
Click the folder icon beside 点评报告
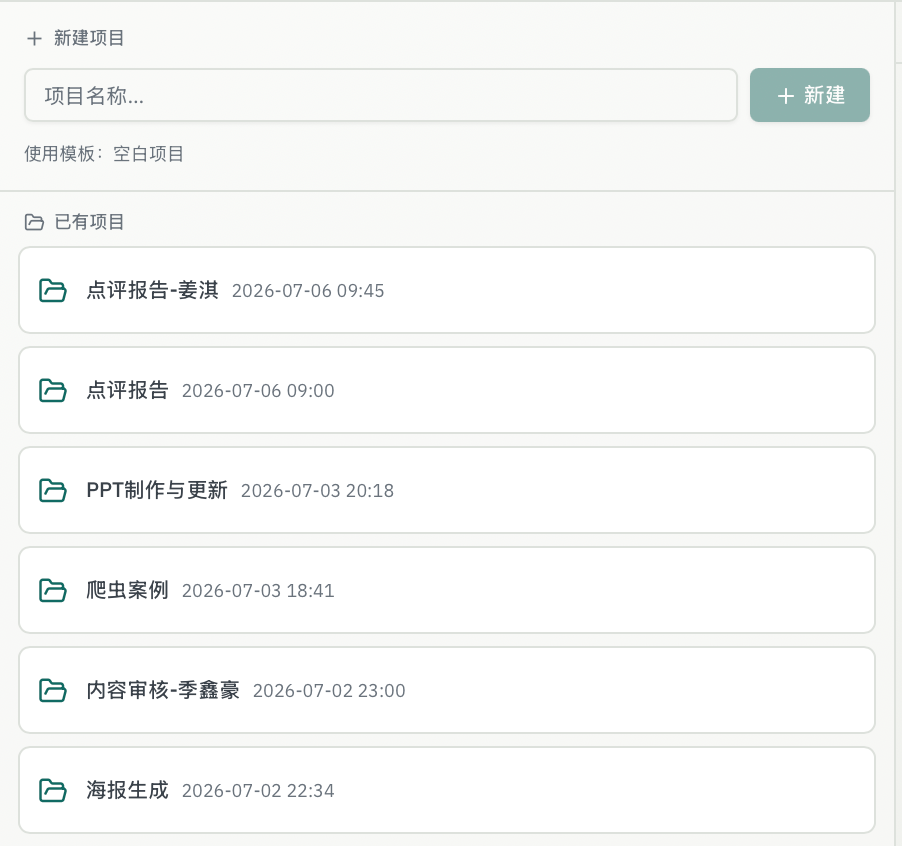click(x=53, y=391)
